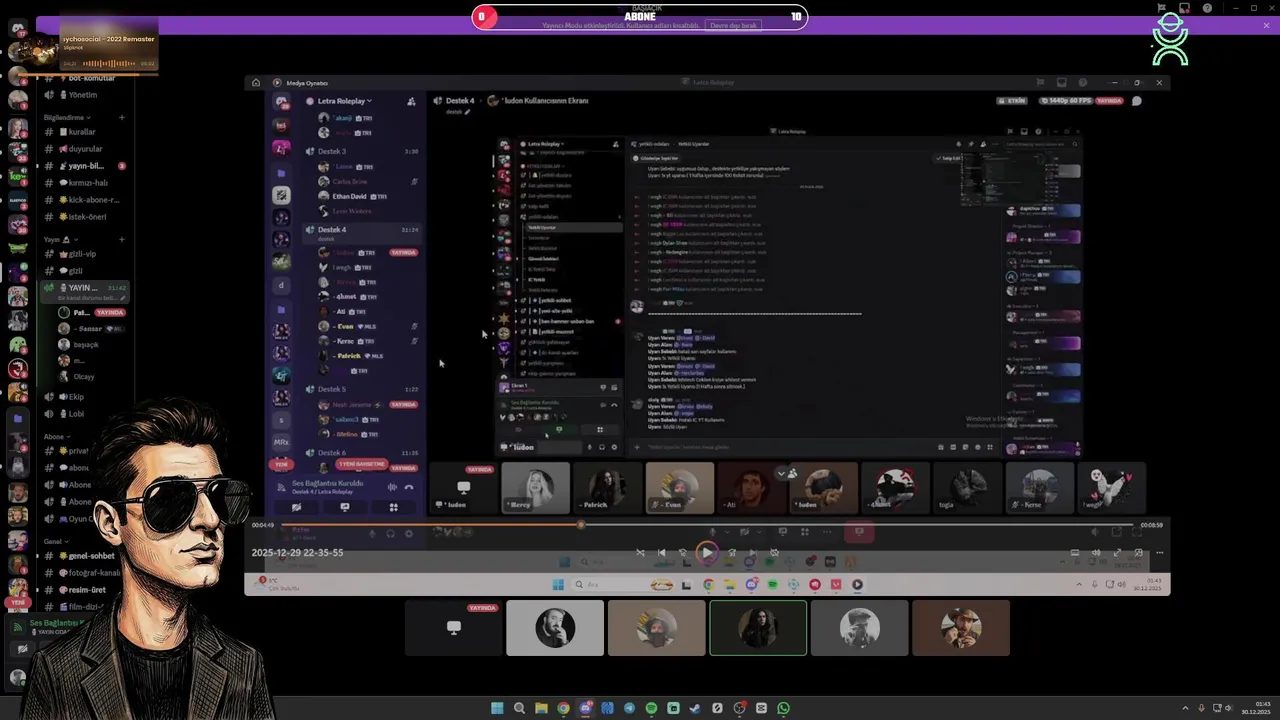Add channel to Yayın category
Image resolution: width=1280 pixels, height=720 pixels.
tap(122, 240)
